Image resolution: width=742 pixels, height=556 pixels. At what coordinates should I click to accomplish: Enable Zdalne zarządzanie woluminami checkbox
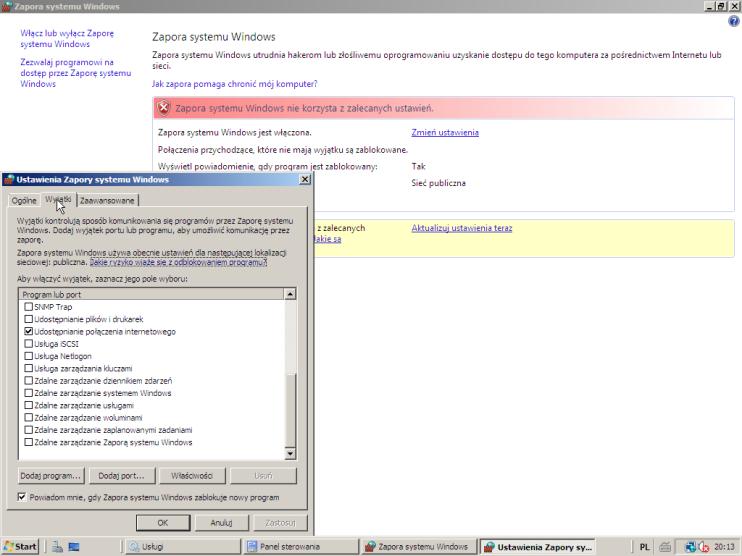(28, 417)
